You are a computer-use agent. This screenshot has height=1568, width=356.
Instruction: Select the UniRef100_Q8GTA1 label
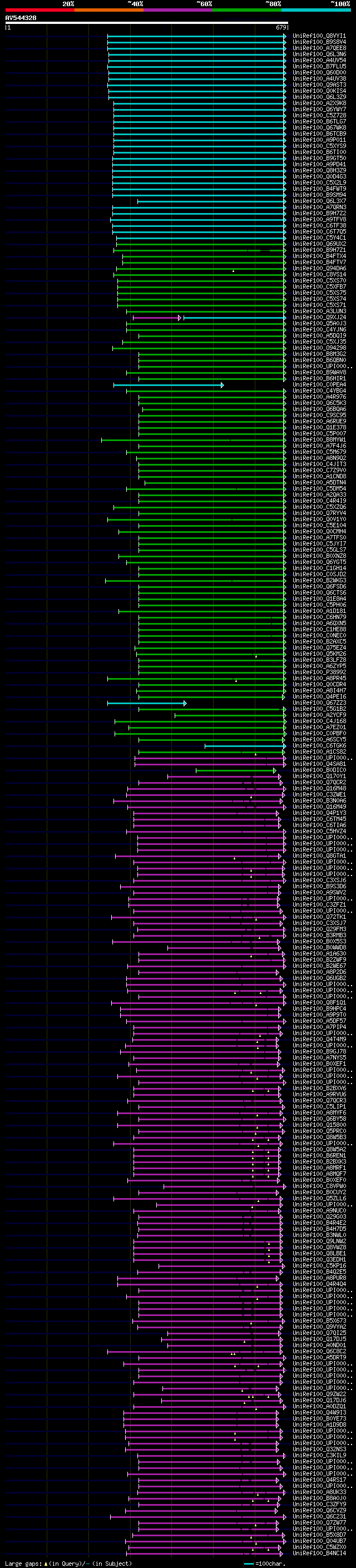pyautogui.click(x=319, y=856)
